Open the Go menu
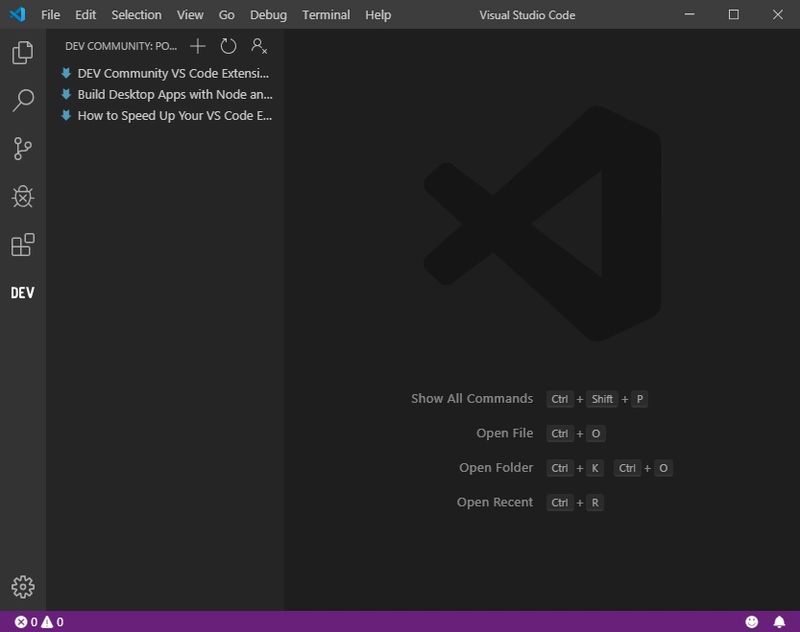 tap(227, 15)
